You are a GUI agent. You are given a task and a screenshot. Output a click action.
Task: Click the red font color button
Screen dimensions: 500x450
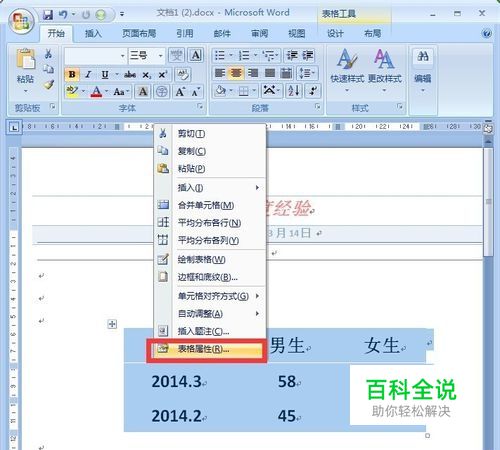click(96, 91)
